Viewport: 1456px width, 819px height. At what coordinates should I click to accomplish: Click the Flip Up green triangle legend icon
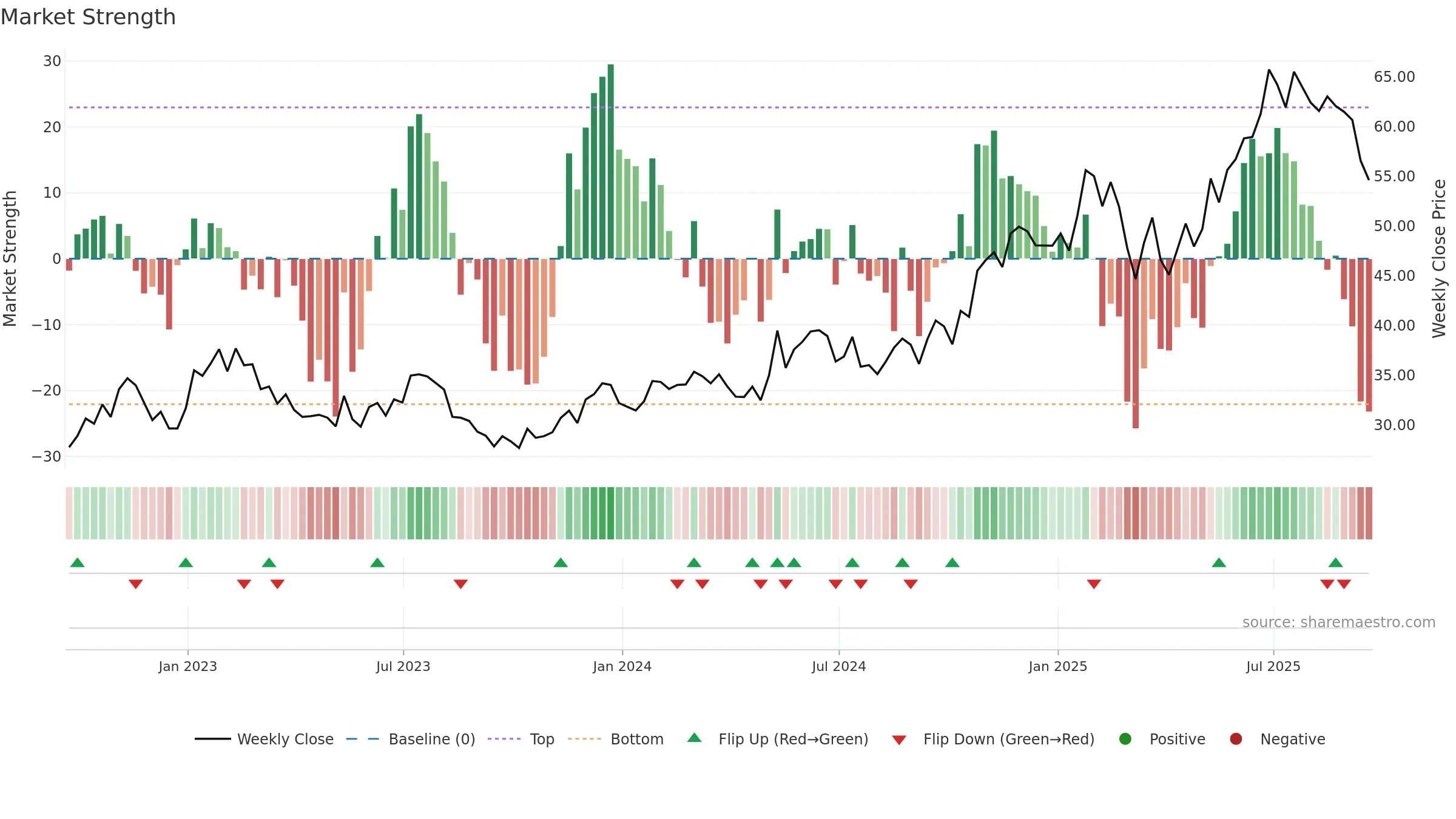coord(695,738)
